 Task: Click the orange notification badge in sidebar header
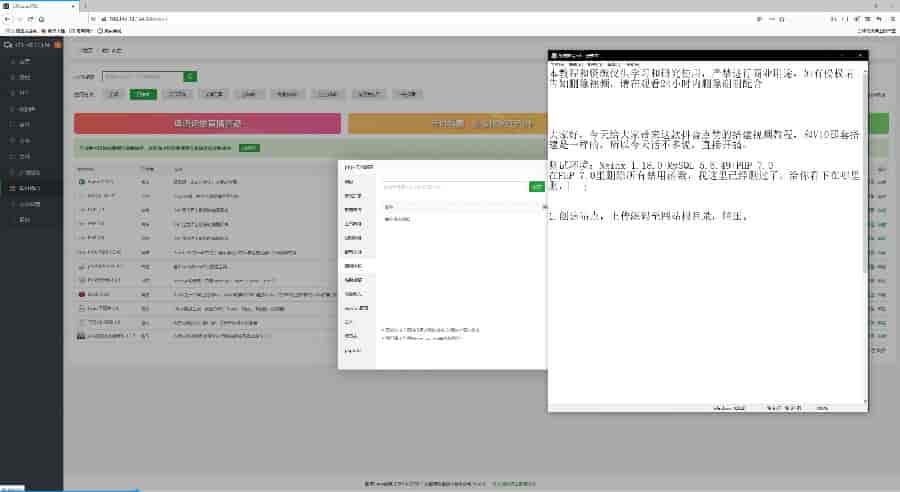click(58, 44)
